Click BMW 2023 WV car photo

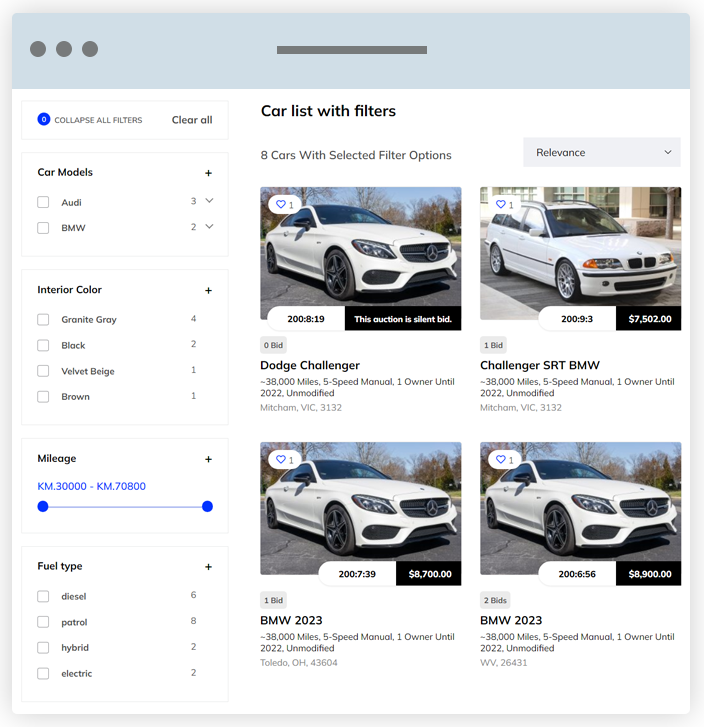pyautogui.click(x=580, y=508)
